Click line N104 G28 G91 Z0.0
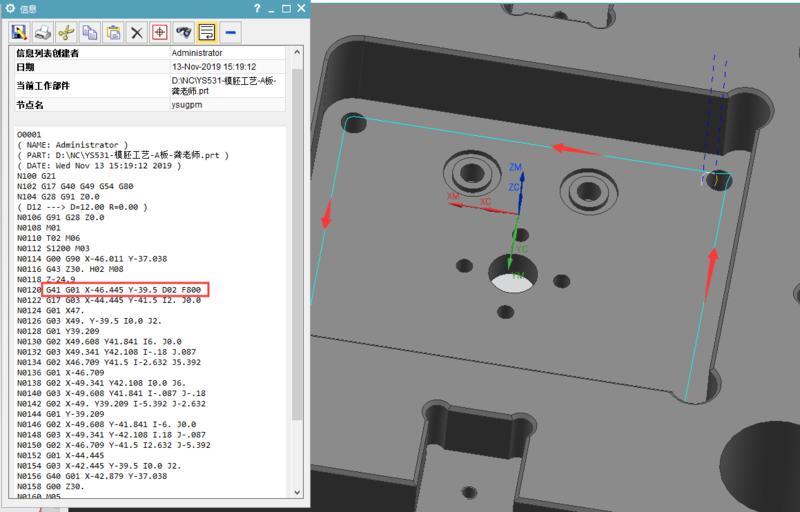Screen dimensions: 800x512 tap(58, 196)
